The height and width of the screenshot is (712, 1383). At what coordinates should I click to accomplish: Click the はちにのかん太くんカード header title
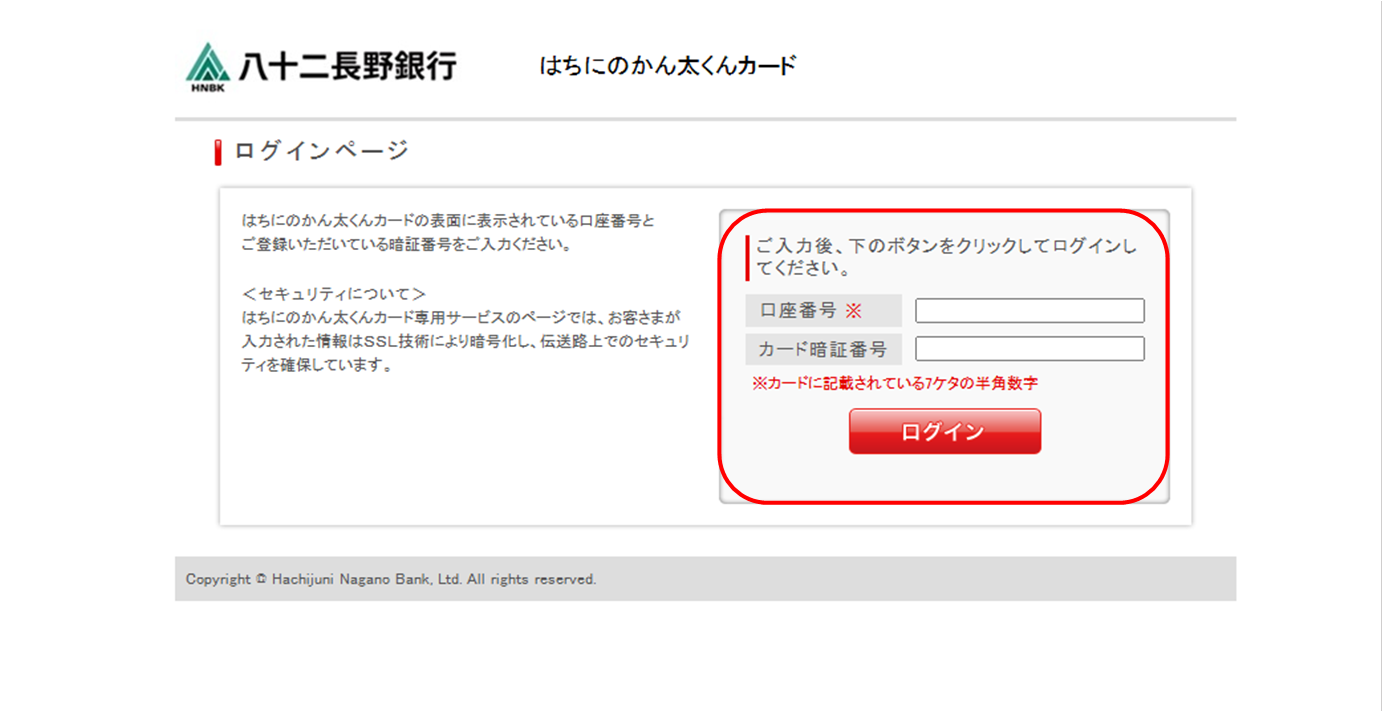point(667,67)
